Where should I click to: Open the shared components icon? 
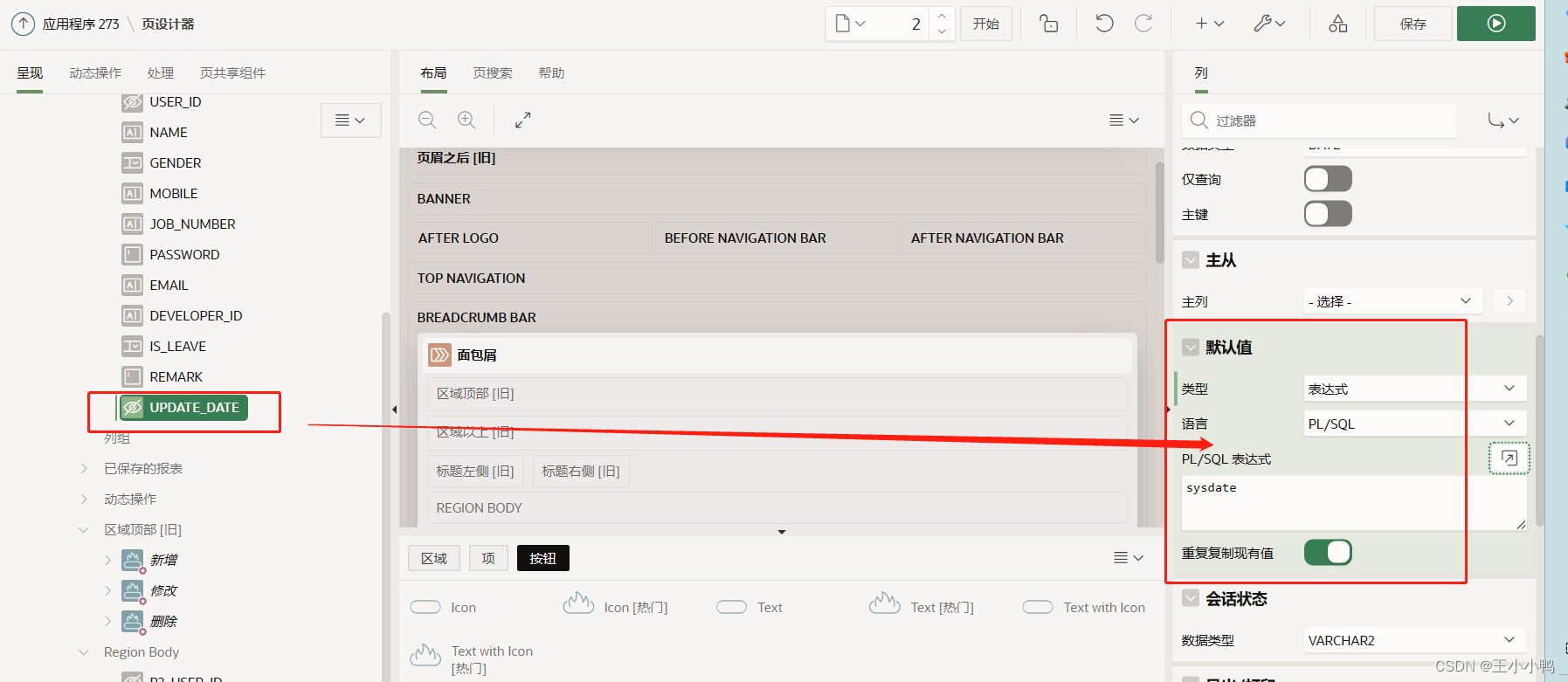1338,24
